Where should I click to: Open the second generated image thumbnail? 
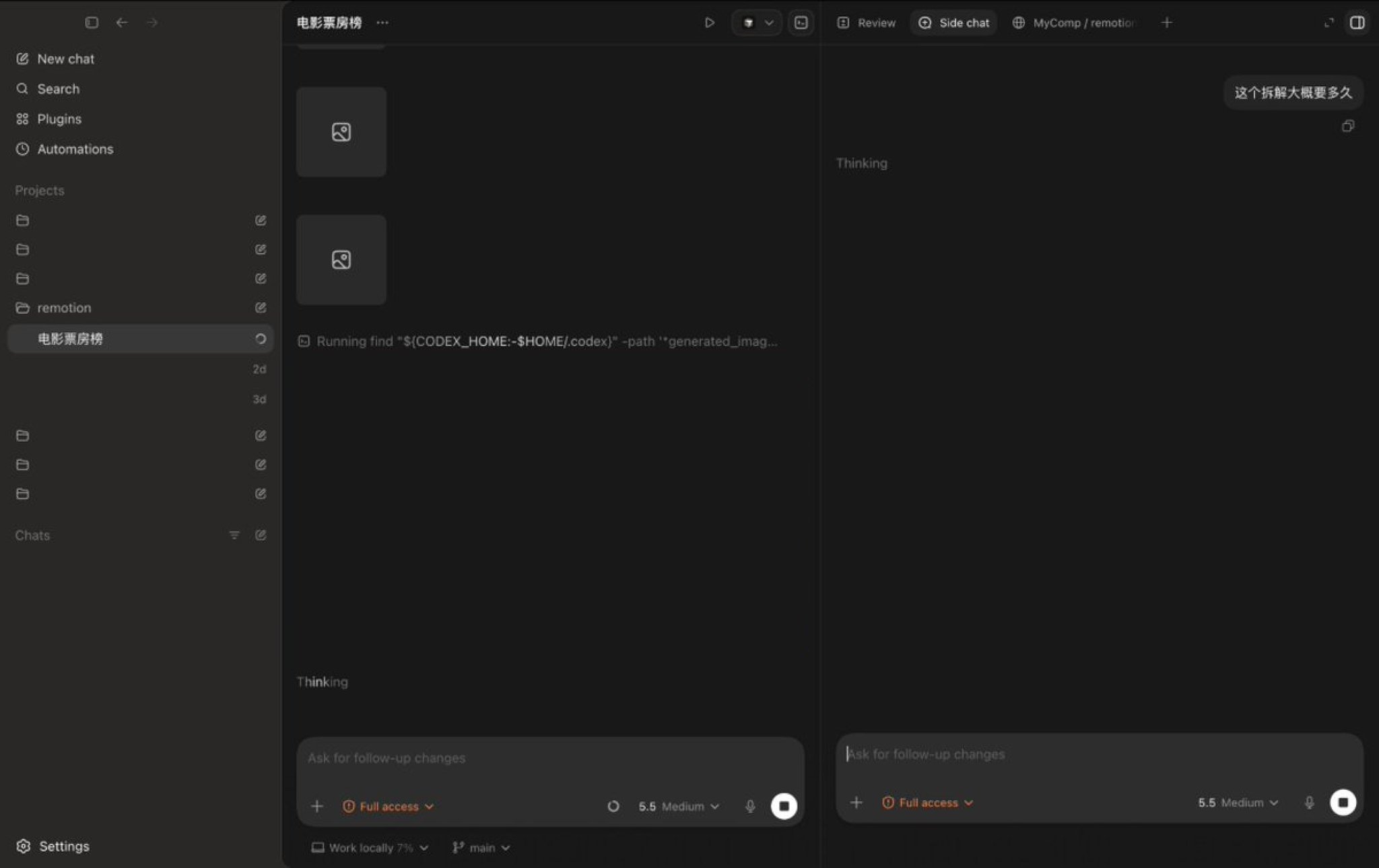point(341,260)
